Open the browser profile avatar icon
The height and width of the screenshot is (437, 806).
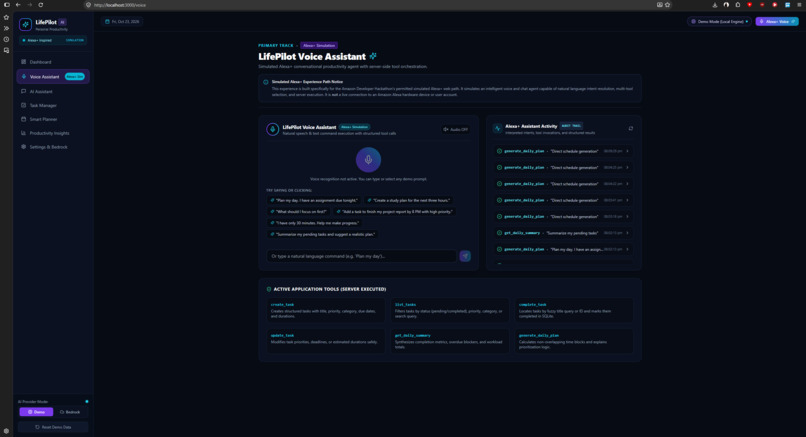tap(726, 5)
